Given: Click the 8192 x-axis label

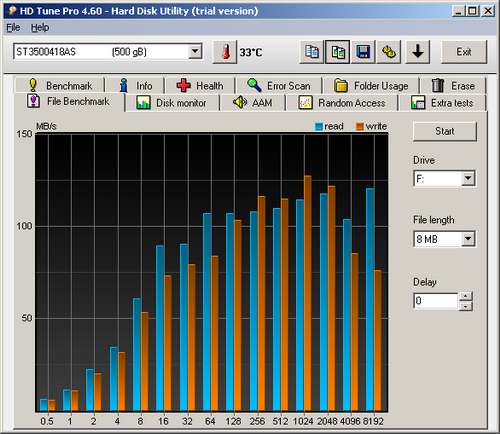Looking at the screenshot, I should (x=373, y=421).
